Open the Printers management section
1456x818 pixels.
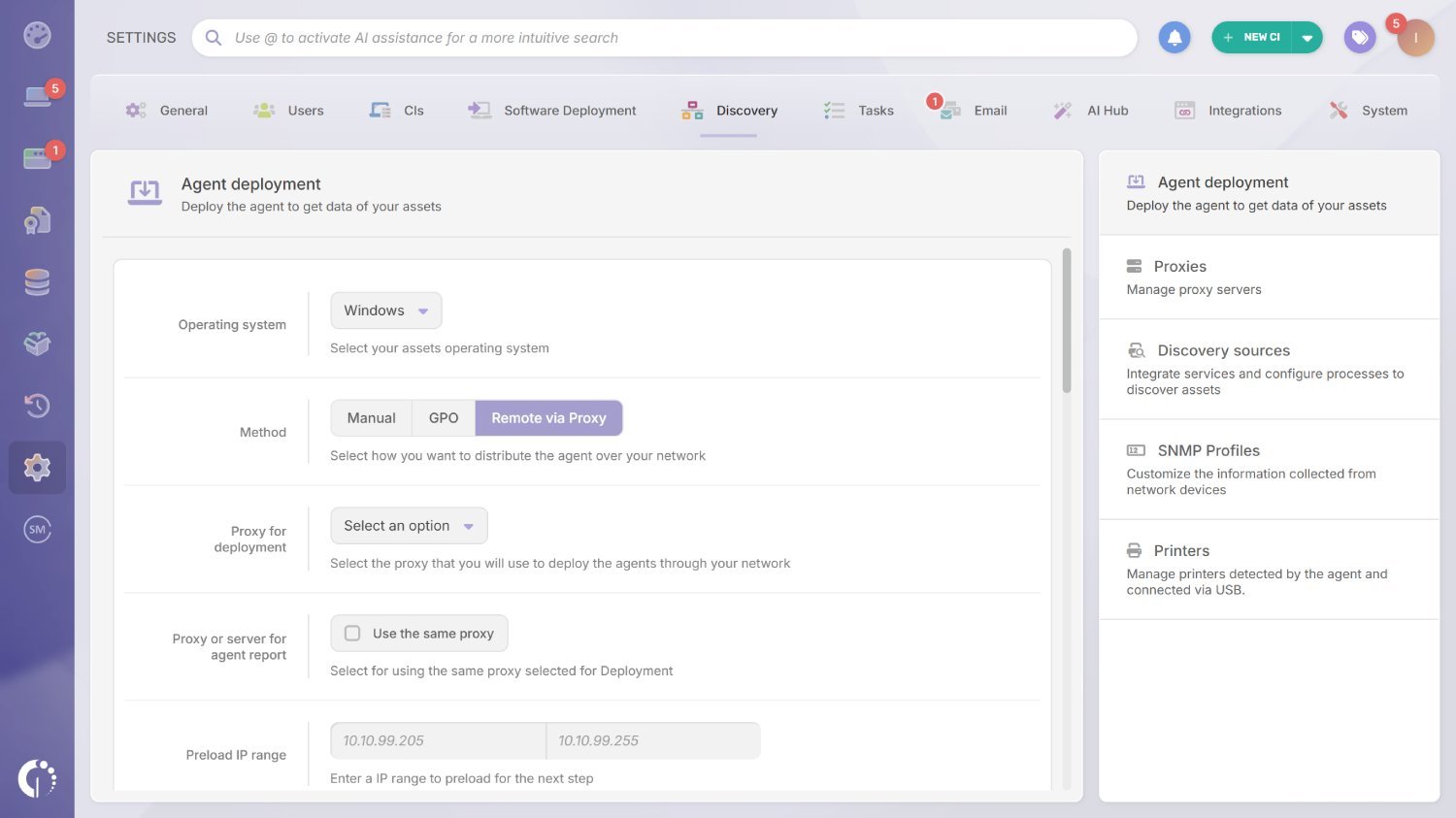(x=1181, y=550)
